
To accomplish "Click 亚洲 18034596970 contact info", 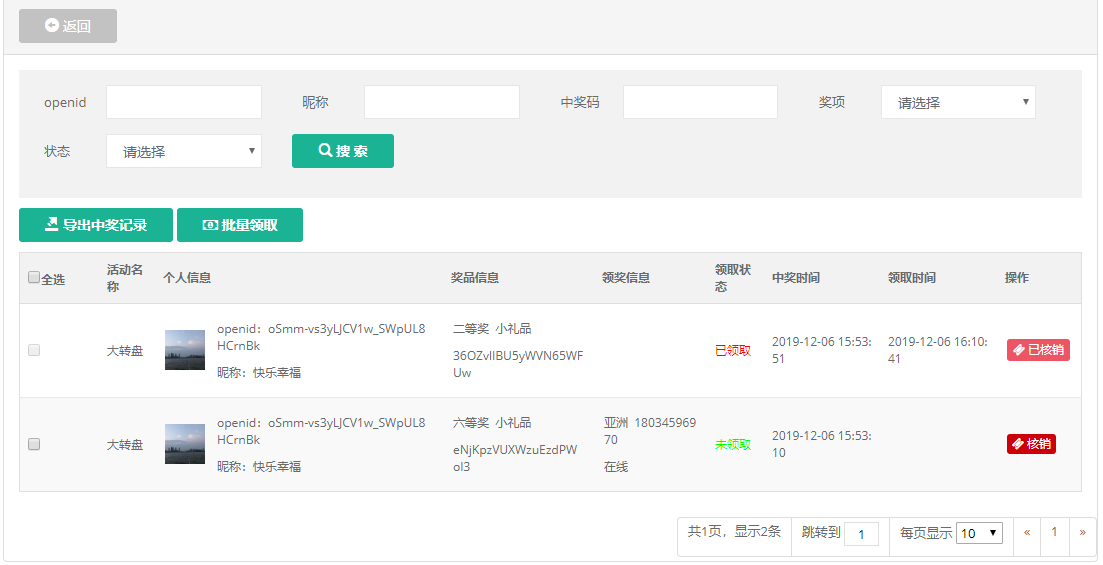I will (650, 431).
